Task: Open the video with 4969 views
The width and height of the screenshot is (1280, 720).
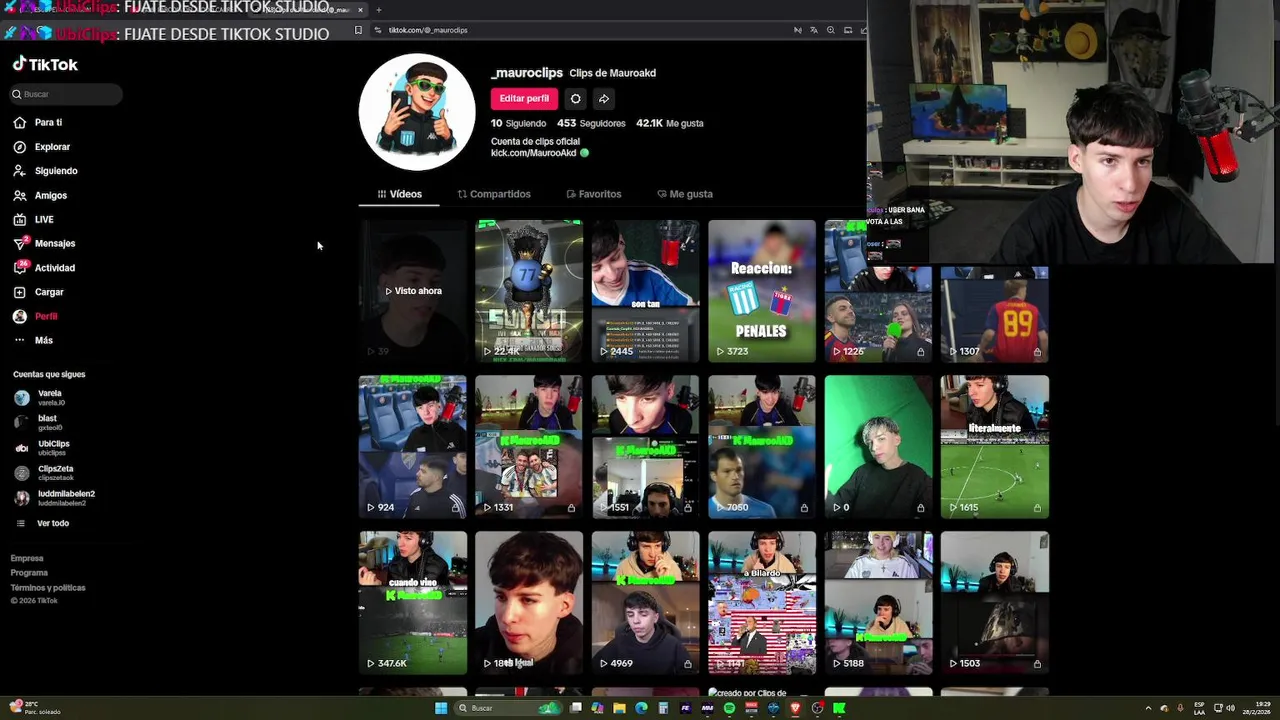Action: 645,603
